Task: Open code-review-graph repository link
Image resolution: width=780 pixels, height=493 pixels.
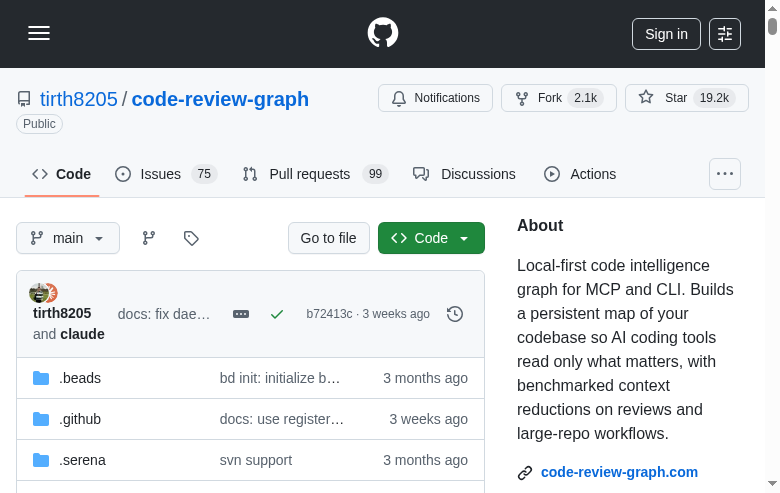Action: point(220,99)
